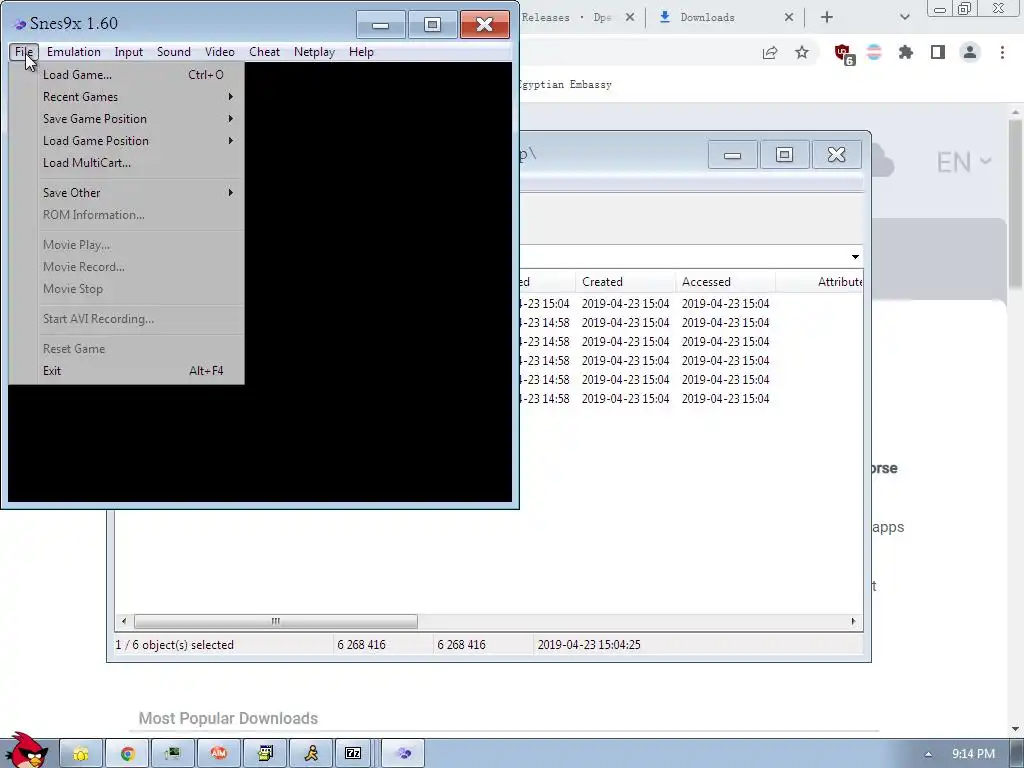Sort by Created column in 7-Zip

coord(625,282)
